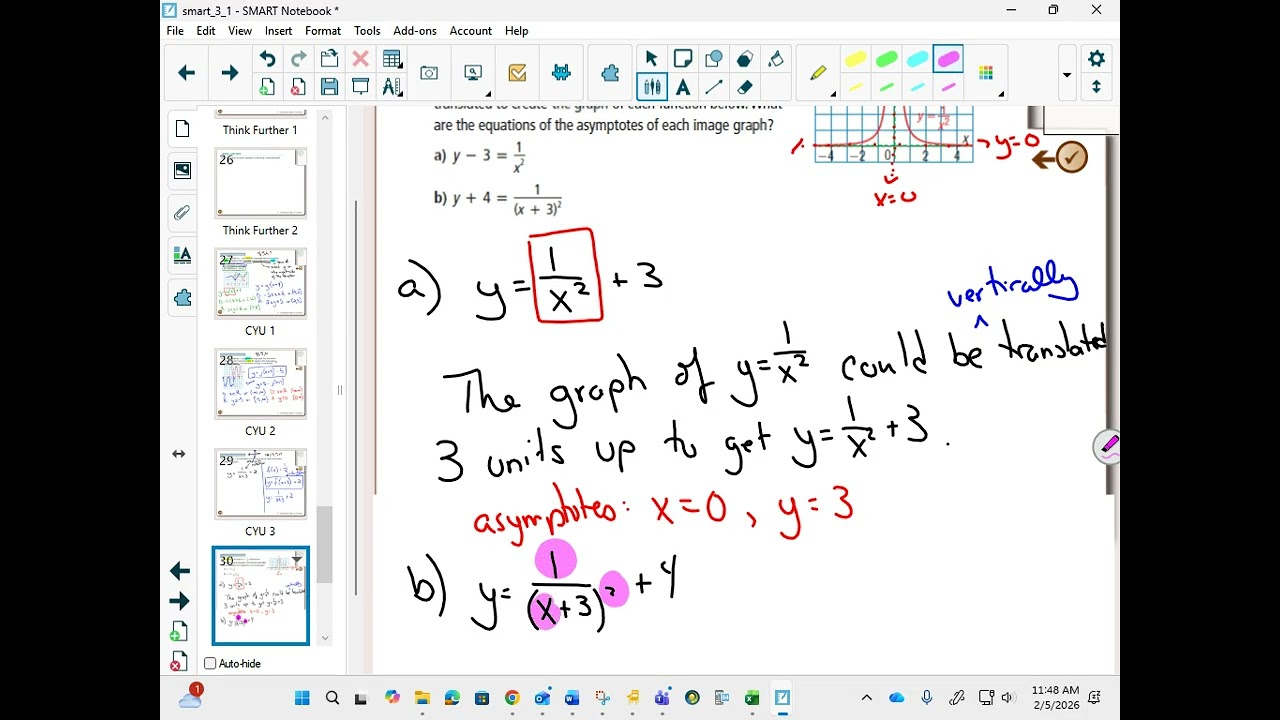The height and width of the screenshot is (720, 1280).
Task: Open Page Sorter tab in sidebar
Action: tap(182, 128)
